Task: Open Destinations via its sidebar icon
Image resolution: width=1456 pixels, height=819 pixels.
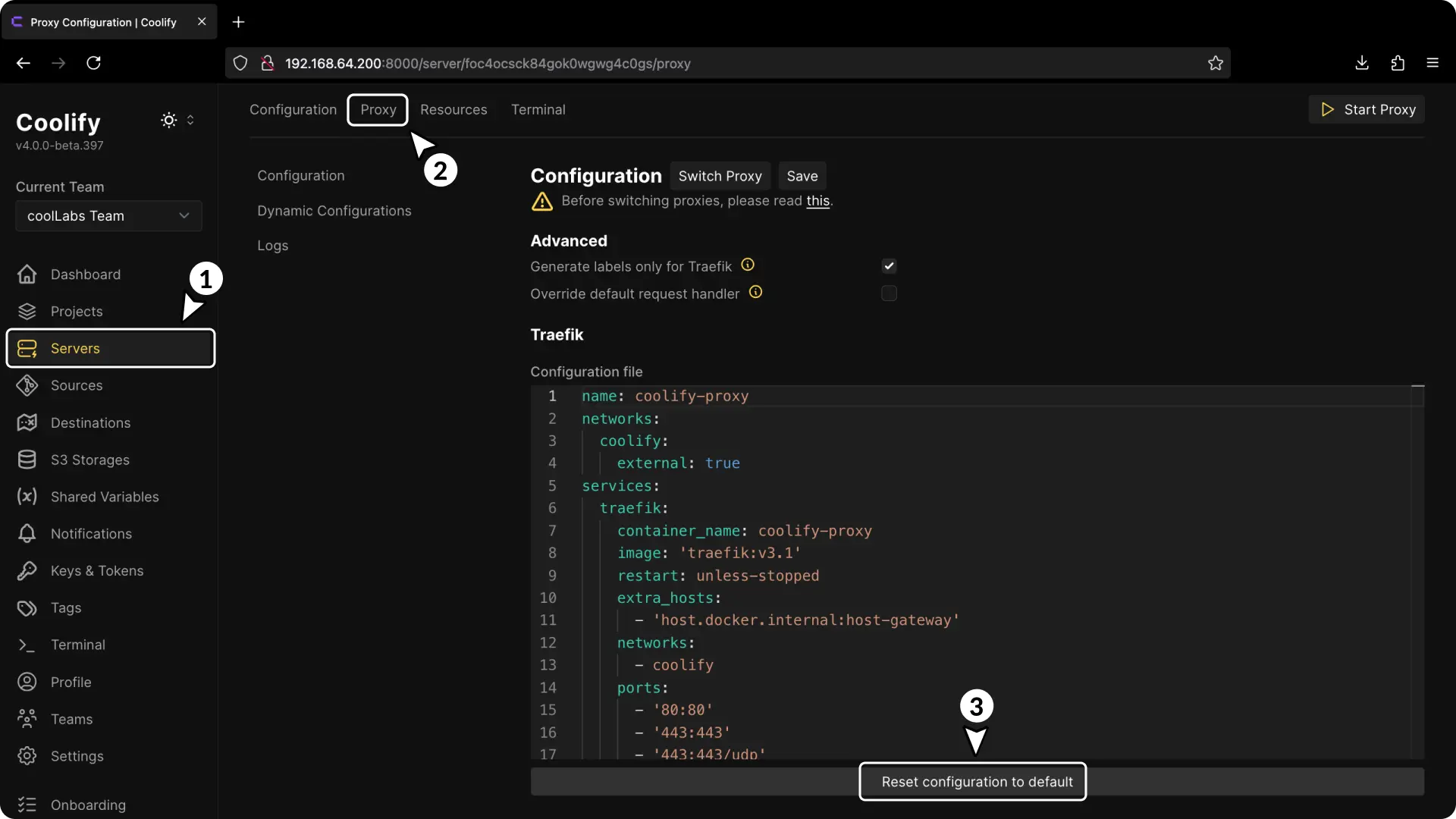Action: click(27, 422)
